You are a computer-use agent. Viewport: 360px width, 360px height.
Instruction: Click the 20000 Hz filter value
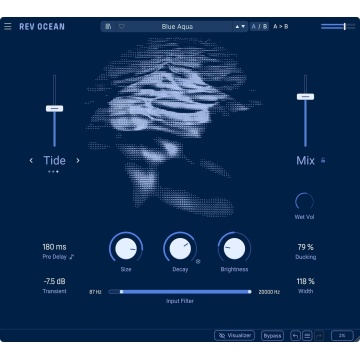[x=269, y=292]
